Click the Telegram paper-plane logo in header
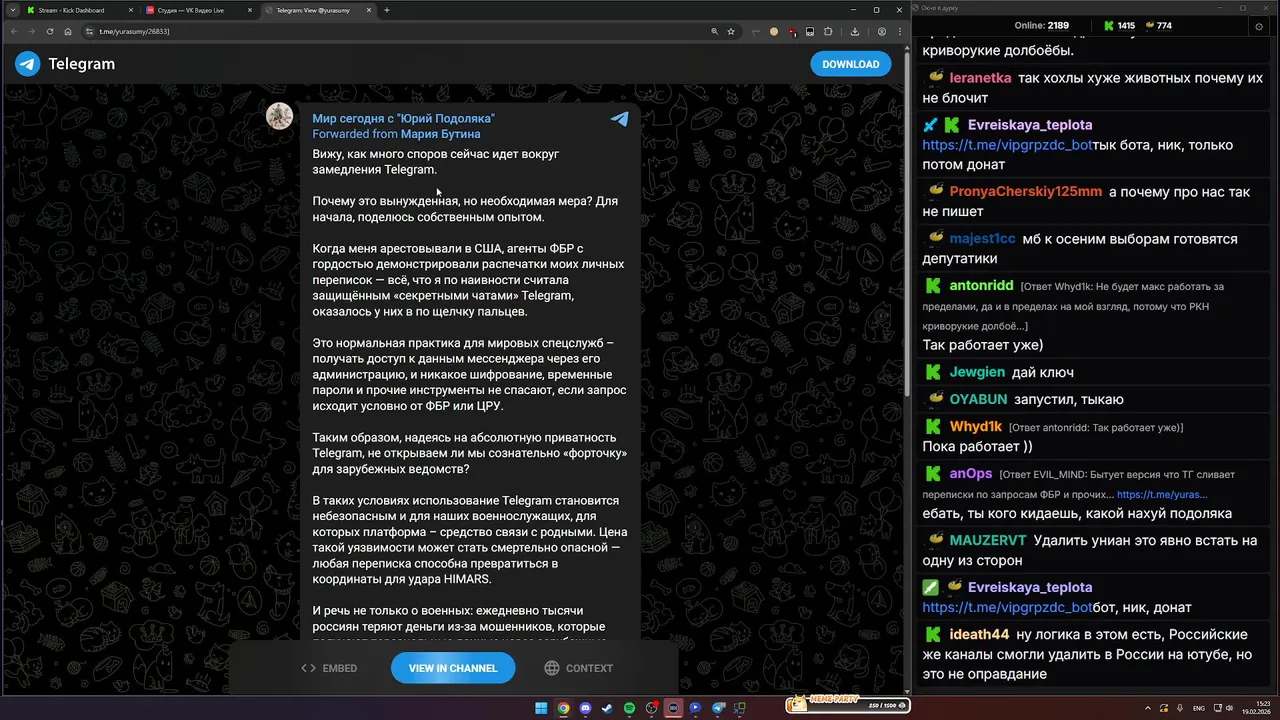 pos(27,64)
